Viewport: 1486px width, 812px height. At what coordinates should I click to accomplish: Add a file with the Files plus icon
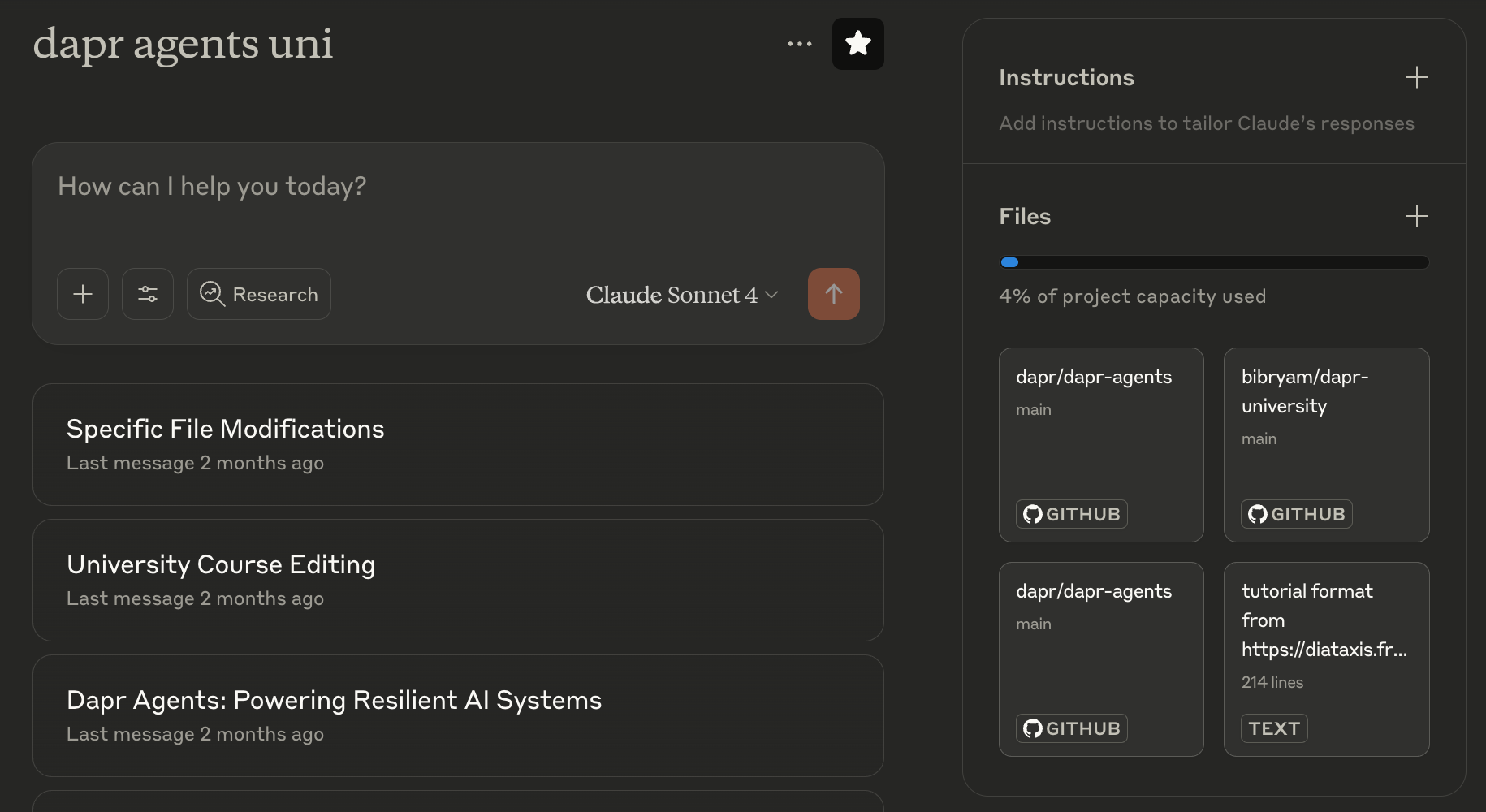pos(1416,216)
